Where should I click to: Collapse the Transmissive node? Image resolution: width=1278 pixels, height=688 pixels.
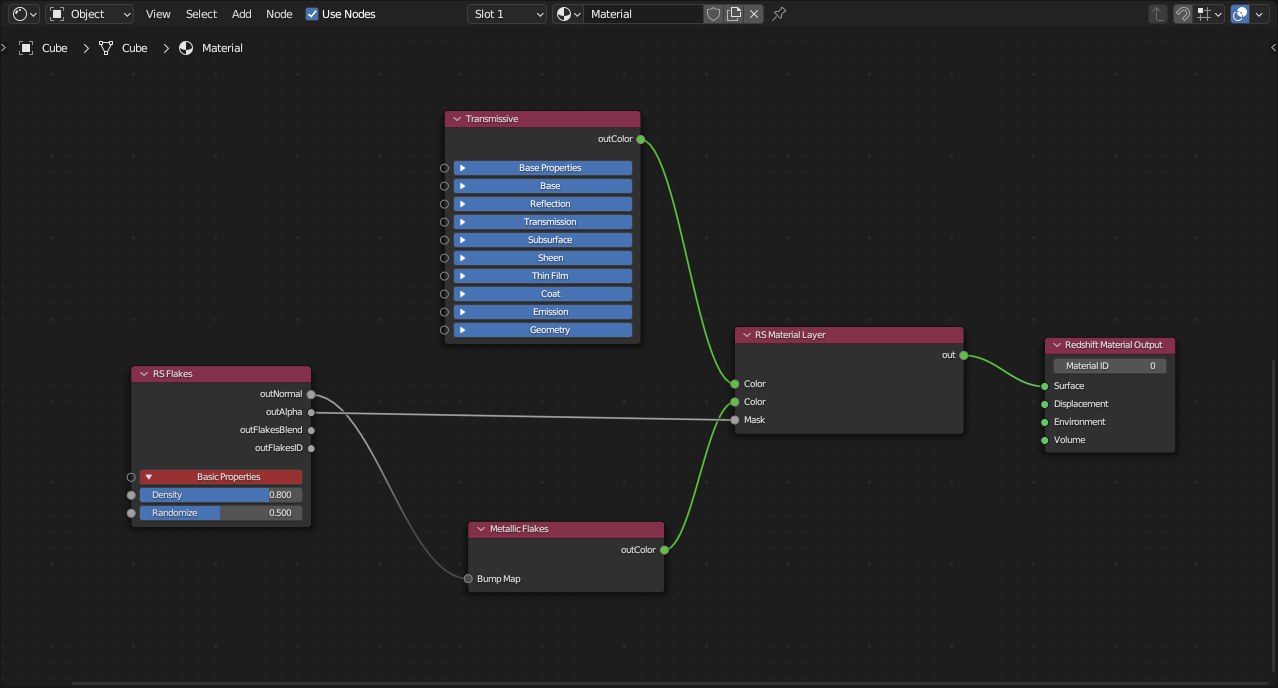click(x=457, y=119)
